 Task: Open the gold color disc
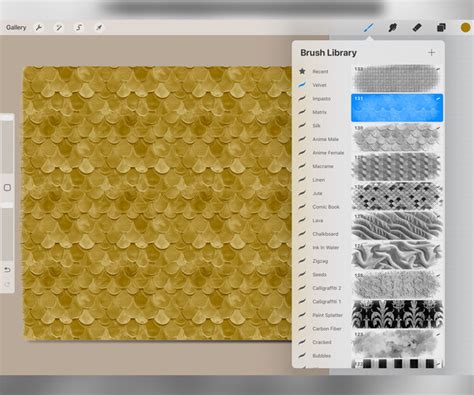[466, 28]
